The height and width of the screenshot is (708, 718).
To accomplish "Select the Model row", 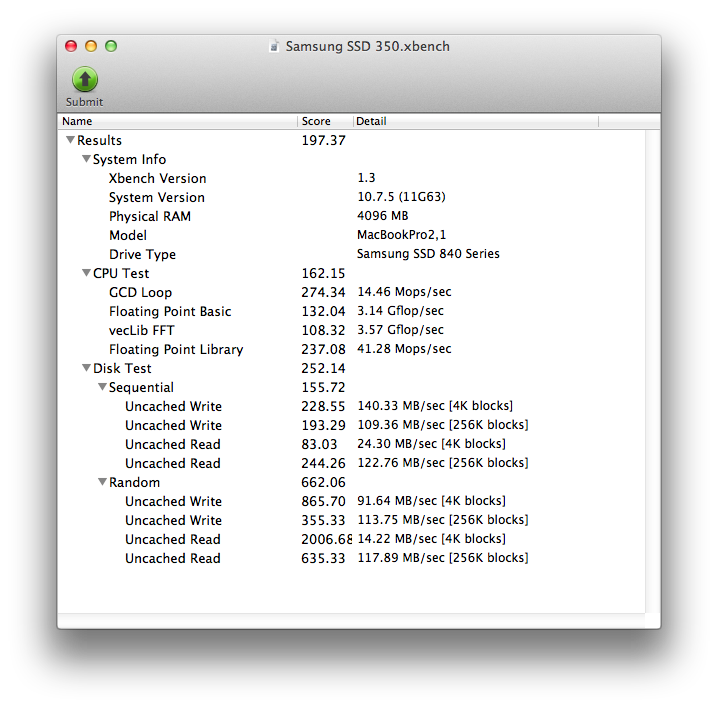I will pos(352,235).
